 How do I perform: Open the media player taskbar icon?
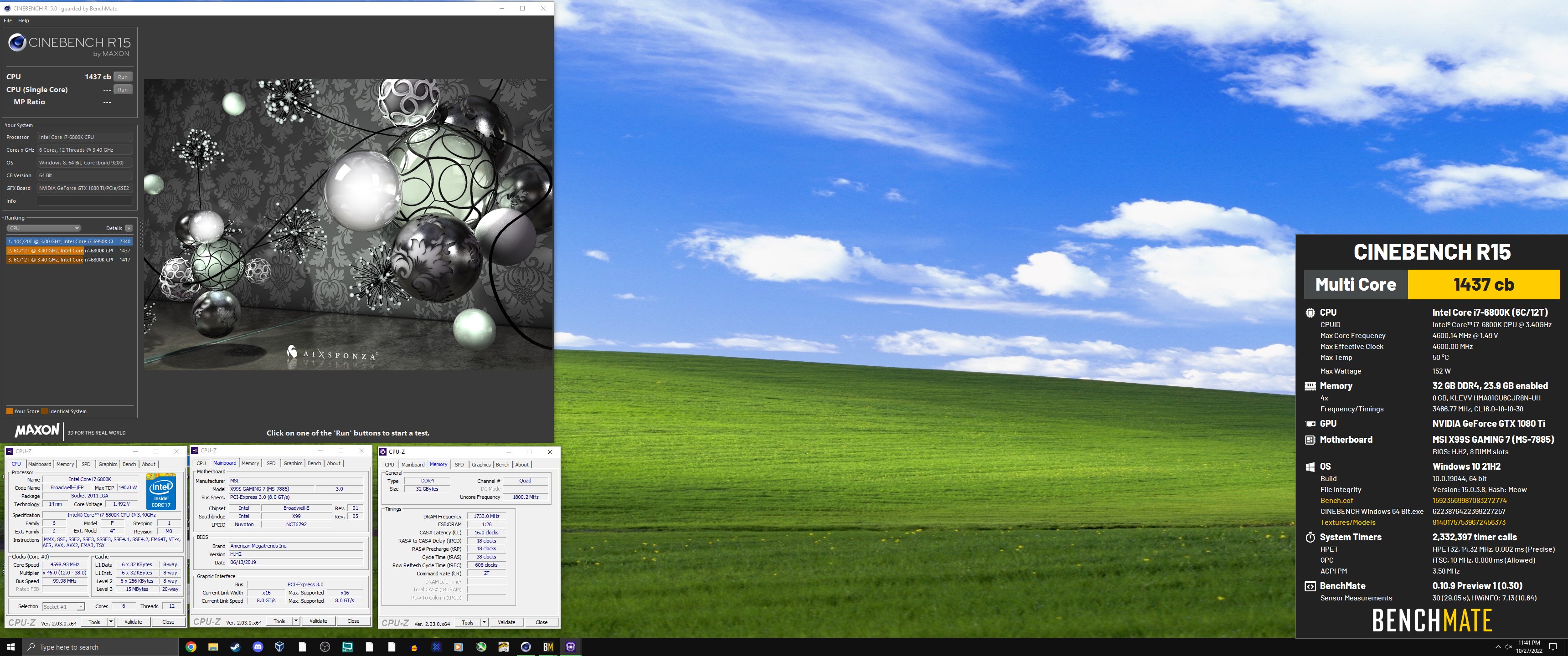pos(459,647)
